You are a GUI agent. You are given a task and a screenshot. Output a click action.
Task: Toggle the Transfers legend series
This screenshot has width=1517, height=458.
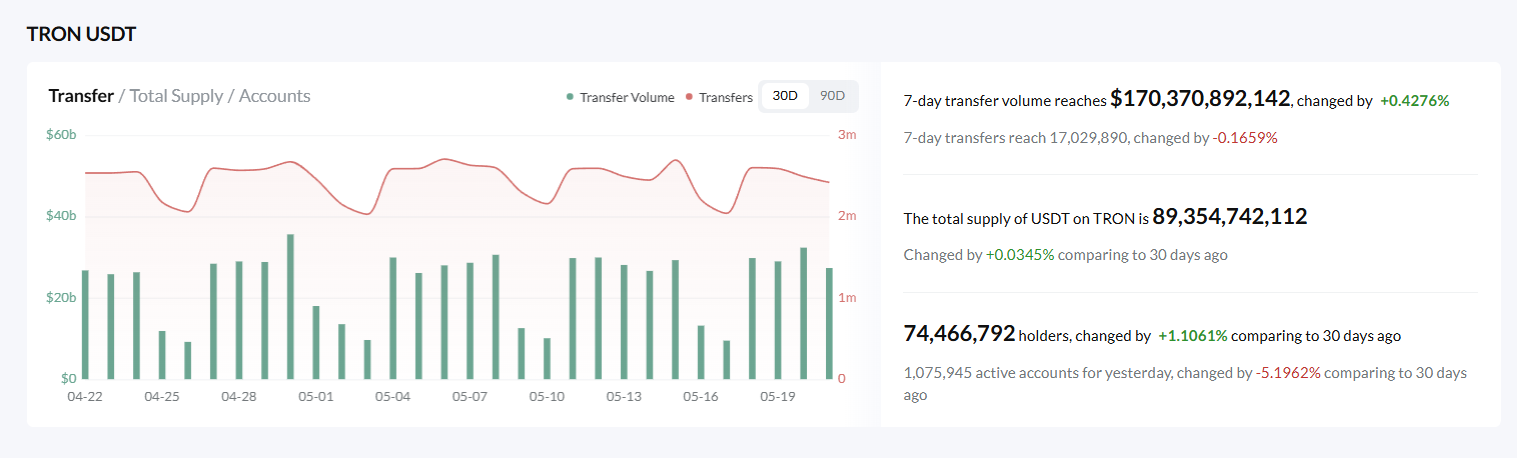pyautogui.click(x=719, y=97)
